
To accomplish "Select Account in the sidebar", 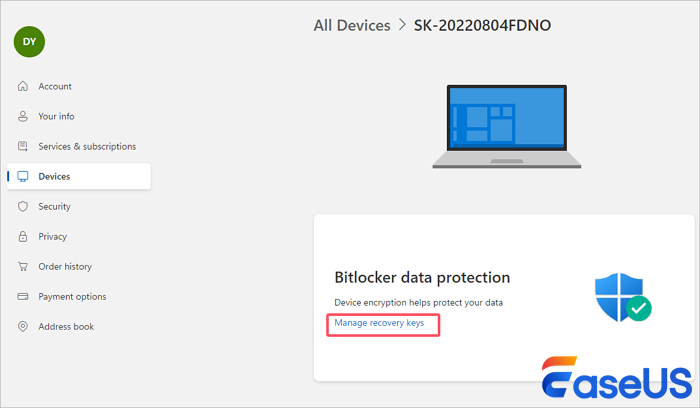I will [55, 87].
